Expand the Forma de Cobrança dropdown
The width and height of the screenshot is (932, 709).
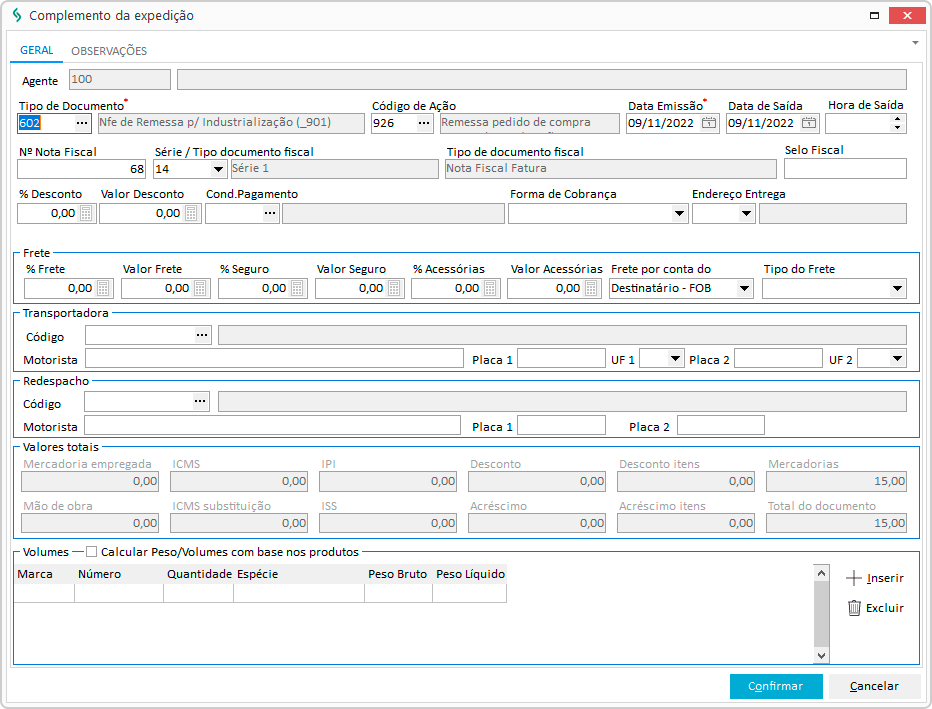coord(679,213)
